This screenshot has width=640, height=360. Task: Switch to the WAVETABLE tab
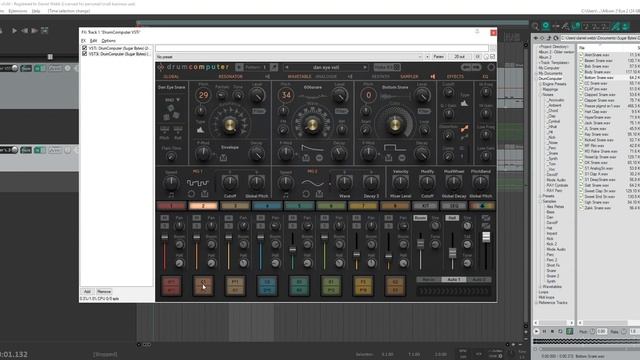299,77
